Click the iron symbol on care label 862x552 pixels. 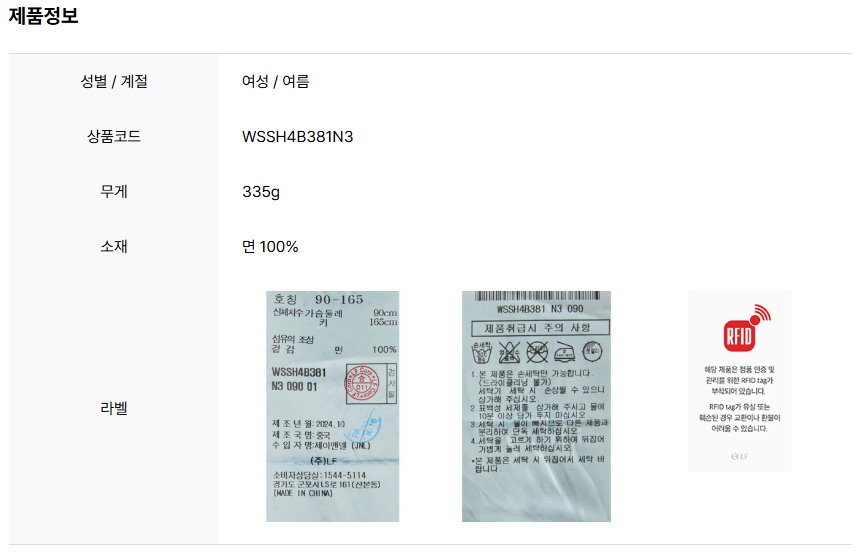[x=565, y=352]
